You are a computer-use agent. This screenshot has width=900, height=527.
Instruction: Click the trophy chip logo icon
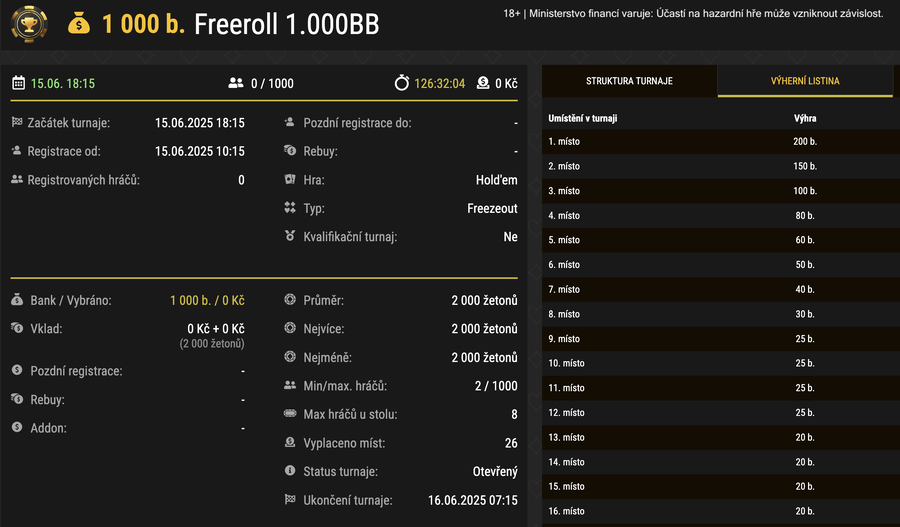[x=29, y=24]
